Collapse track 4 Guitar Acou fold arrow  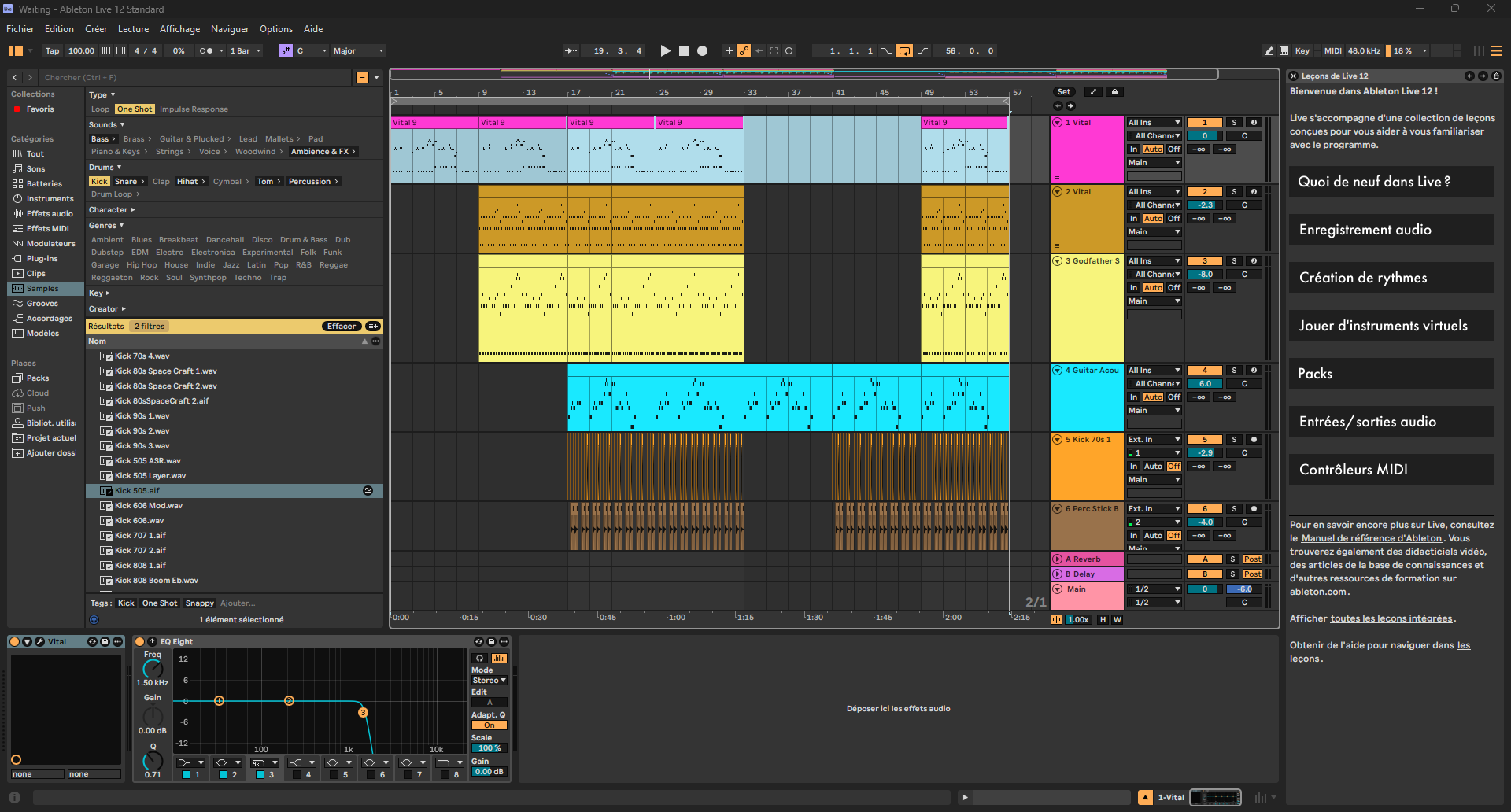pos(1058,371)
